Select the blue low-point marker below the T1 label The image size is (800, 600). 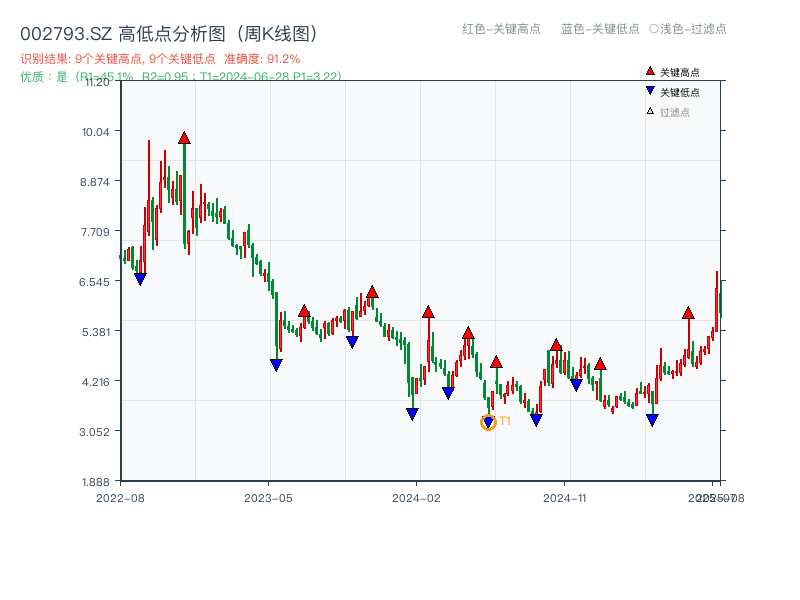(x=489, y=419)
